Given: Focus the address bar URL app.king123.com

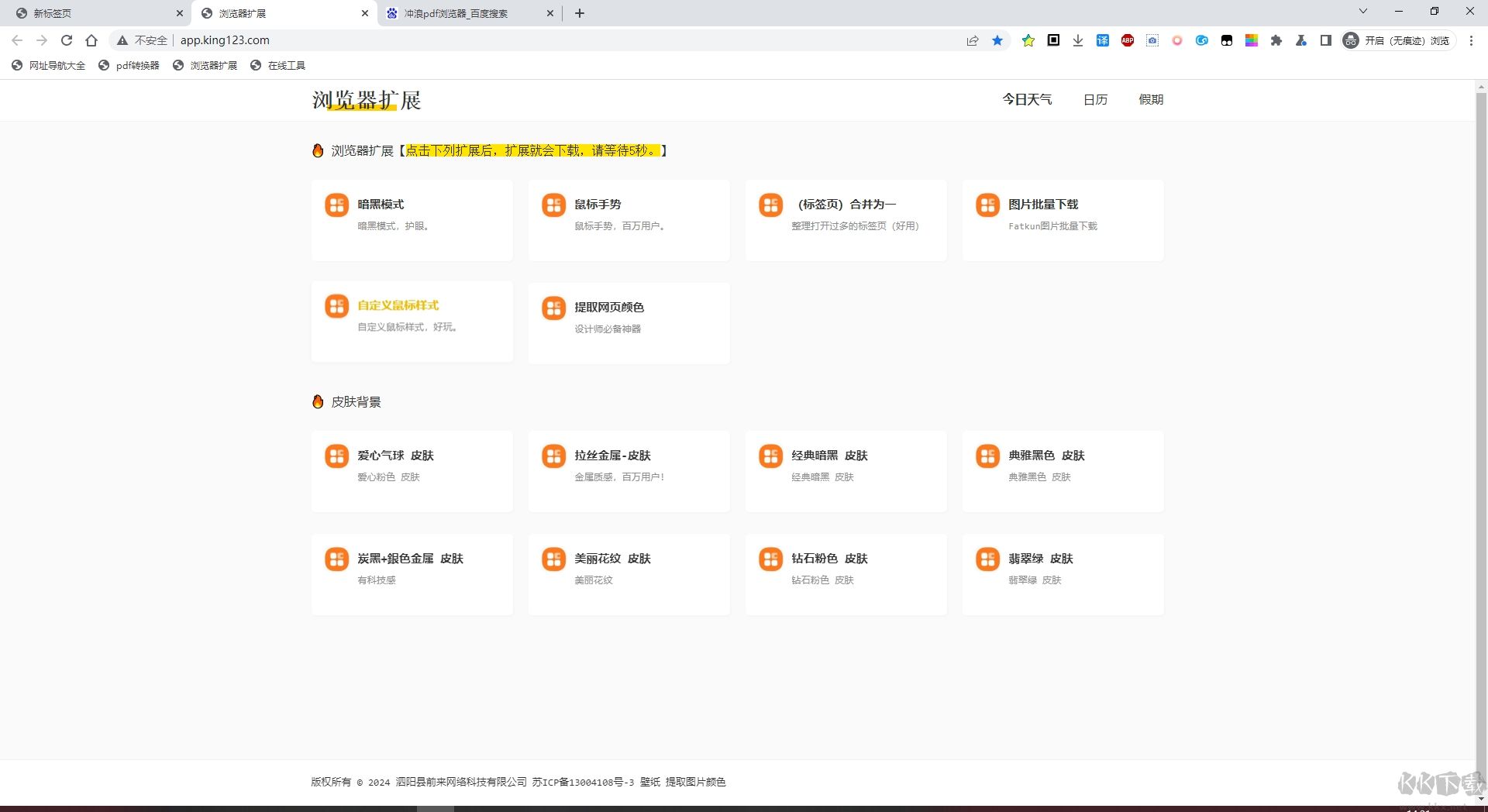Looking at the screenshot, I should click(x=225, y=40).
